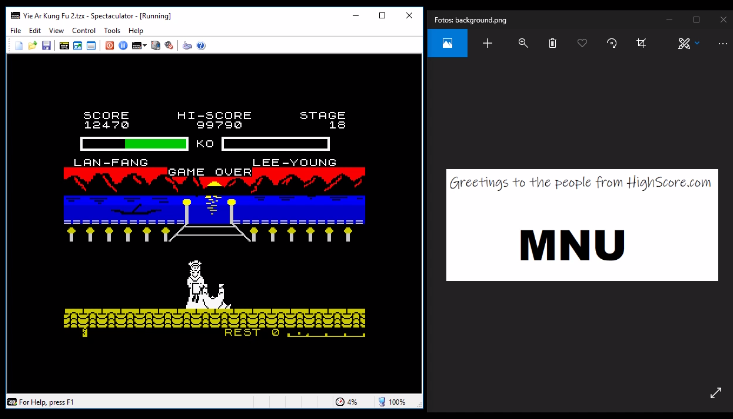
Task: Open a file with the folder icon
Action: (32, 45)
